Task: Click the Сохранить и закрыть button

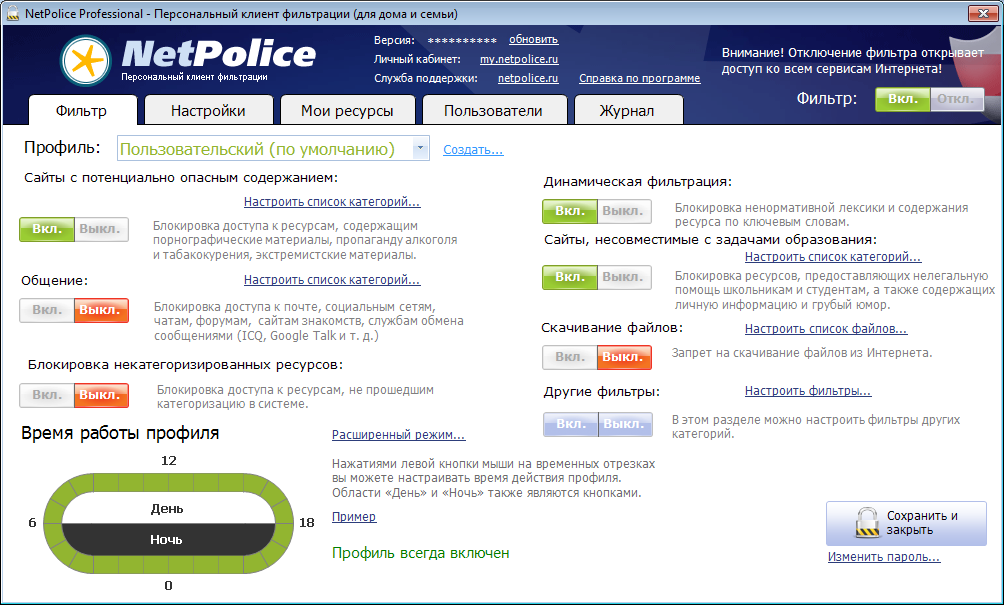Action: pos(906,523)
